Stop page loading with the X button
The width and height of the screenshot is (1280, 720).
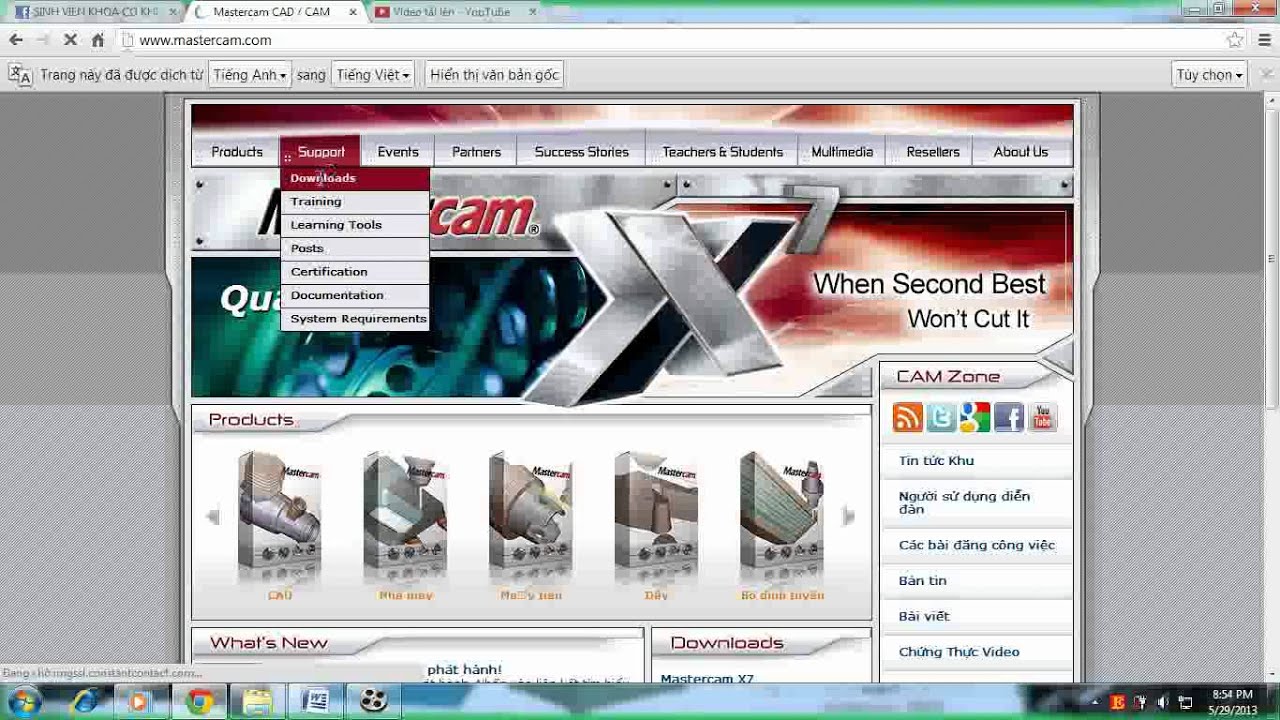70,40
